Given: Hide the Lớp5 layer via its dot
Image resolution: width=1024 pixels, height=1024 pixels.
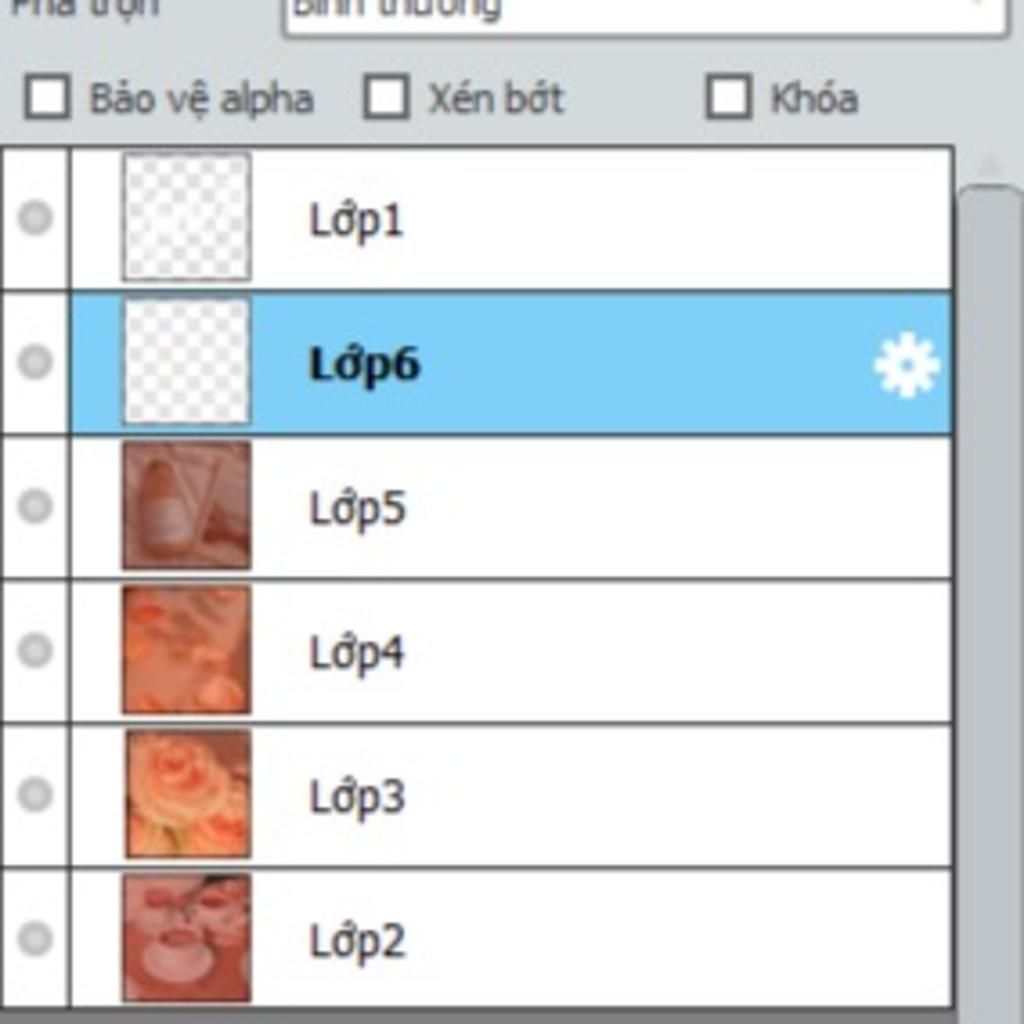Looking at the screenshot, I should click(35, 506).
